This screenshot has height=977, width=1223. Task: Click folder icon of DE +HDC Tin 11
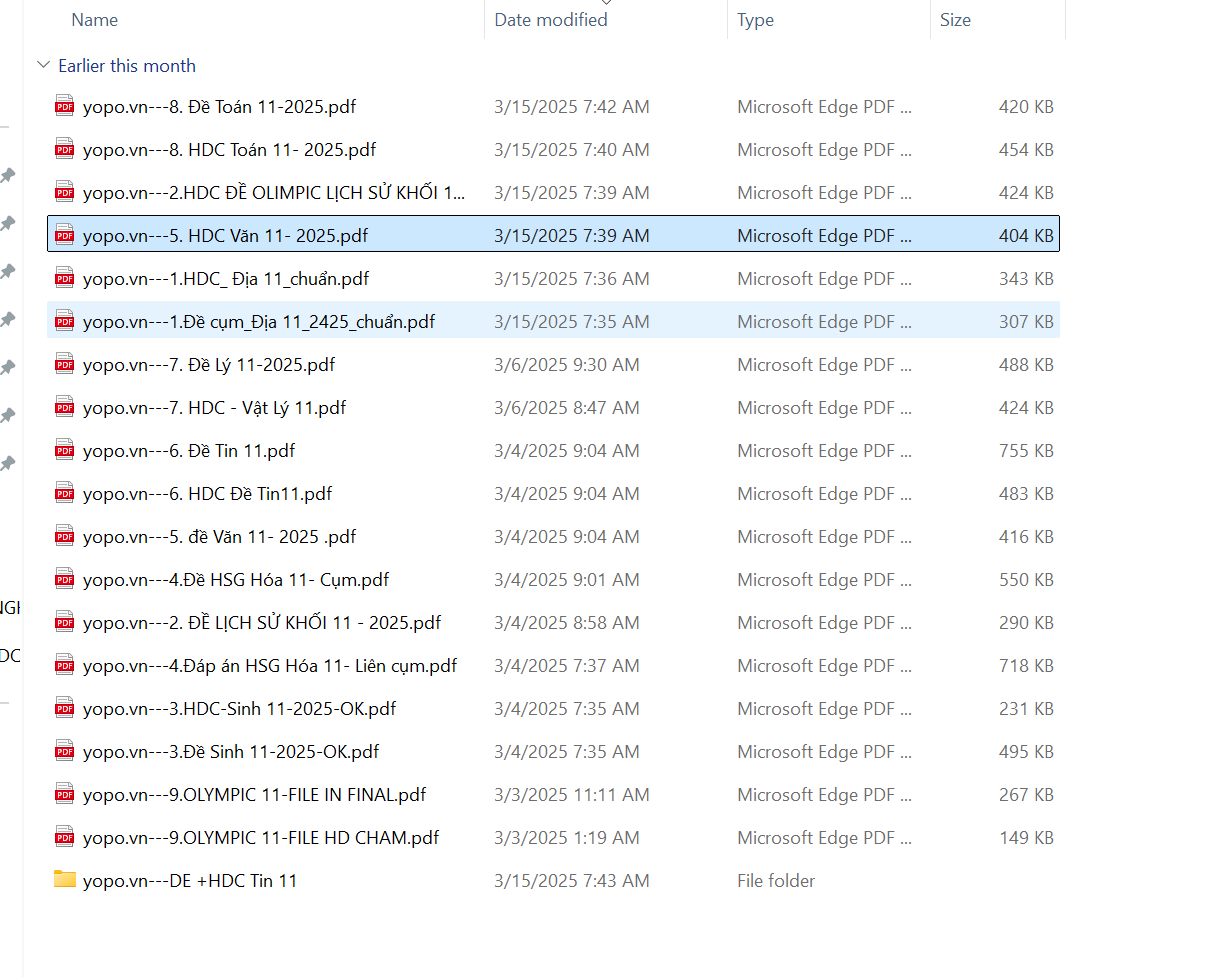pos(65,881)
